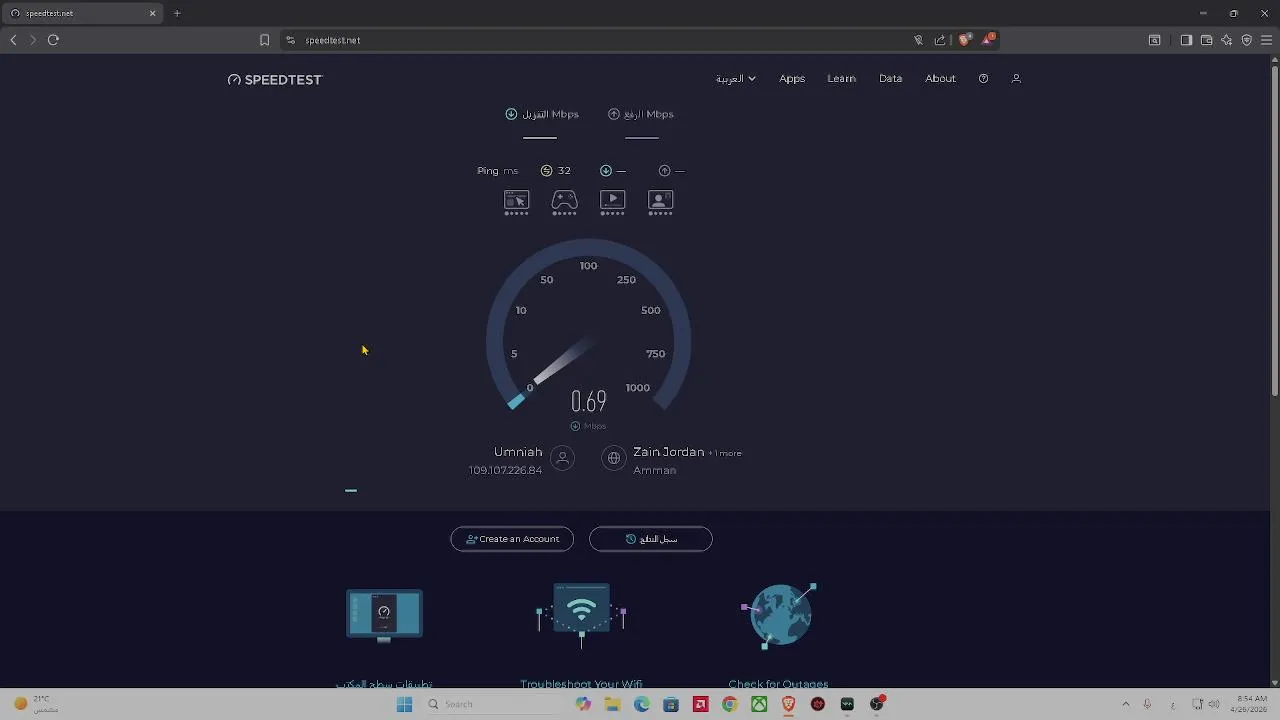Click the help question mark icon

click(983, 78)
